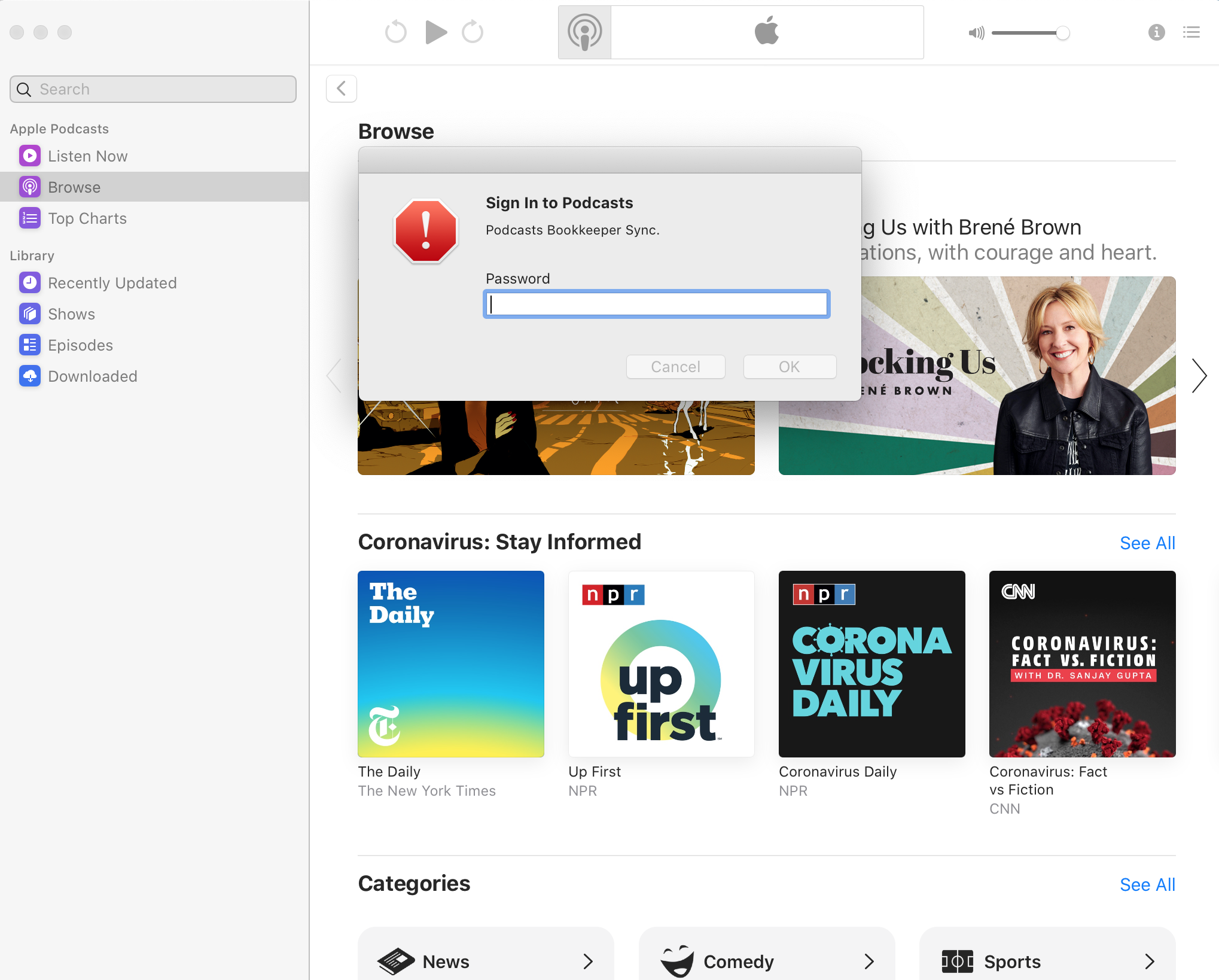Viewport: 1219px width, 980px height.
Task: Advance featured carousel with right arrow
Action: [1199, 376]
